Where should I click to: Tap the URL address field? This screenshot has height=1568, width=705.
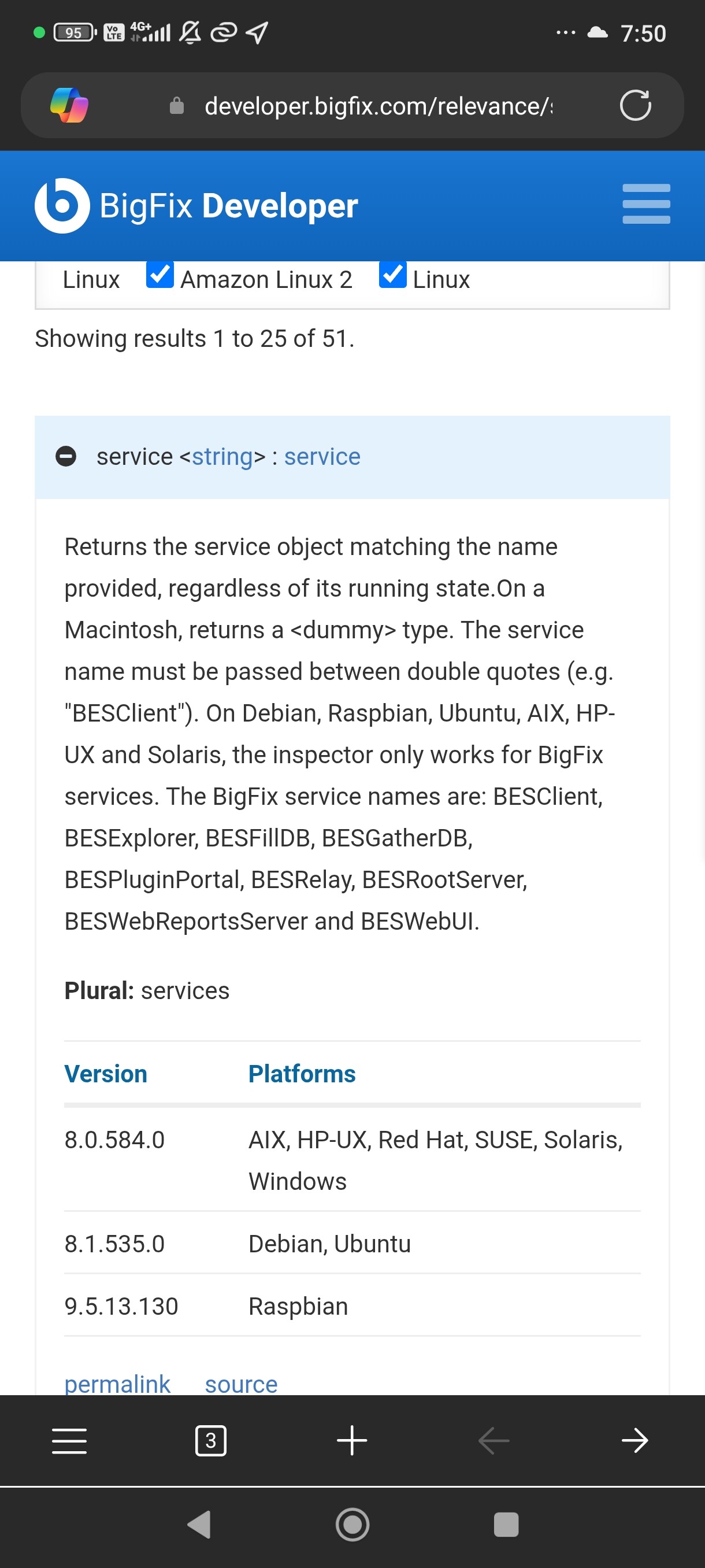[379, 106]
